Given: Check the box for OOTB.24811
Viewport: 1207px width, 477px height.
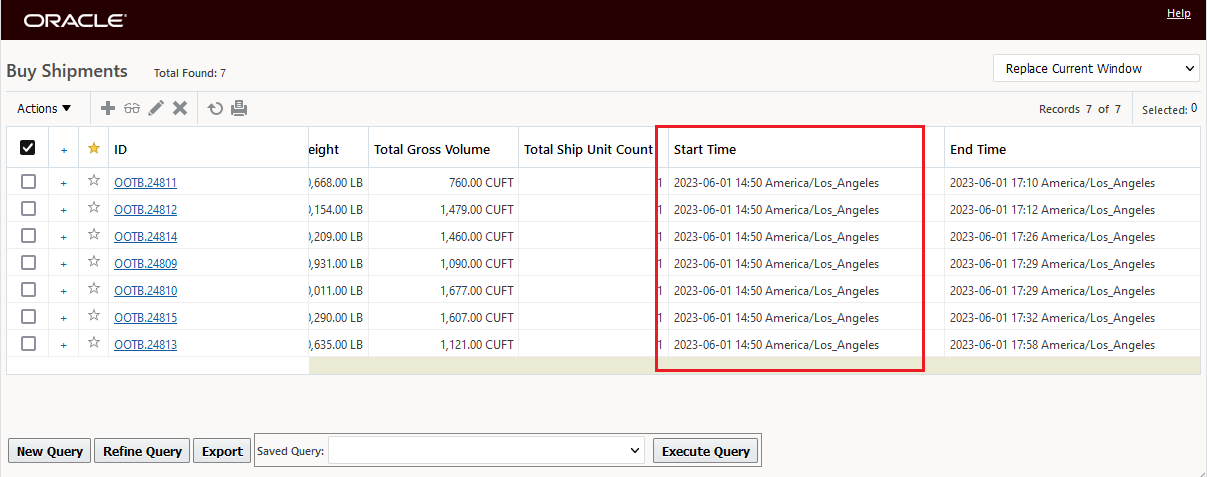Looking at the screenshot, I should pyautogui.click(x=28, y=181).
